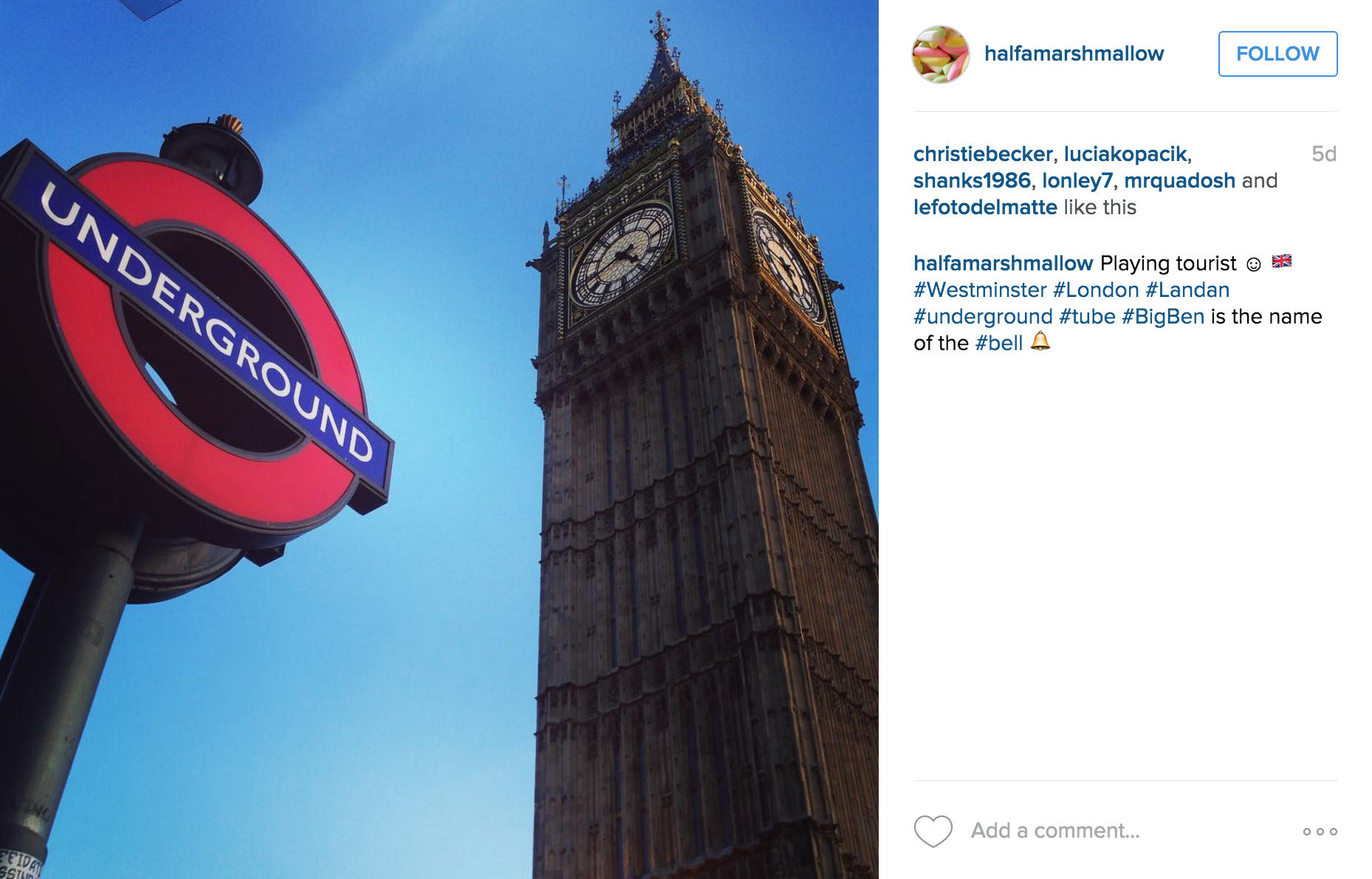This screenshot has height=879, width=1372.
Task: Add a comment in the text field
Action: coord(1130,831)
